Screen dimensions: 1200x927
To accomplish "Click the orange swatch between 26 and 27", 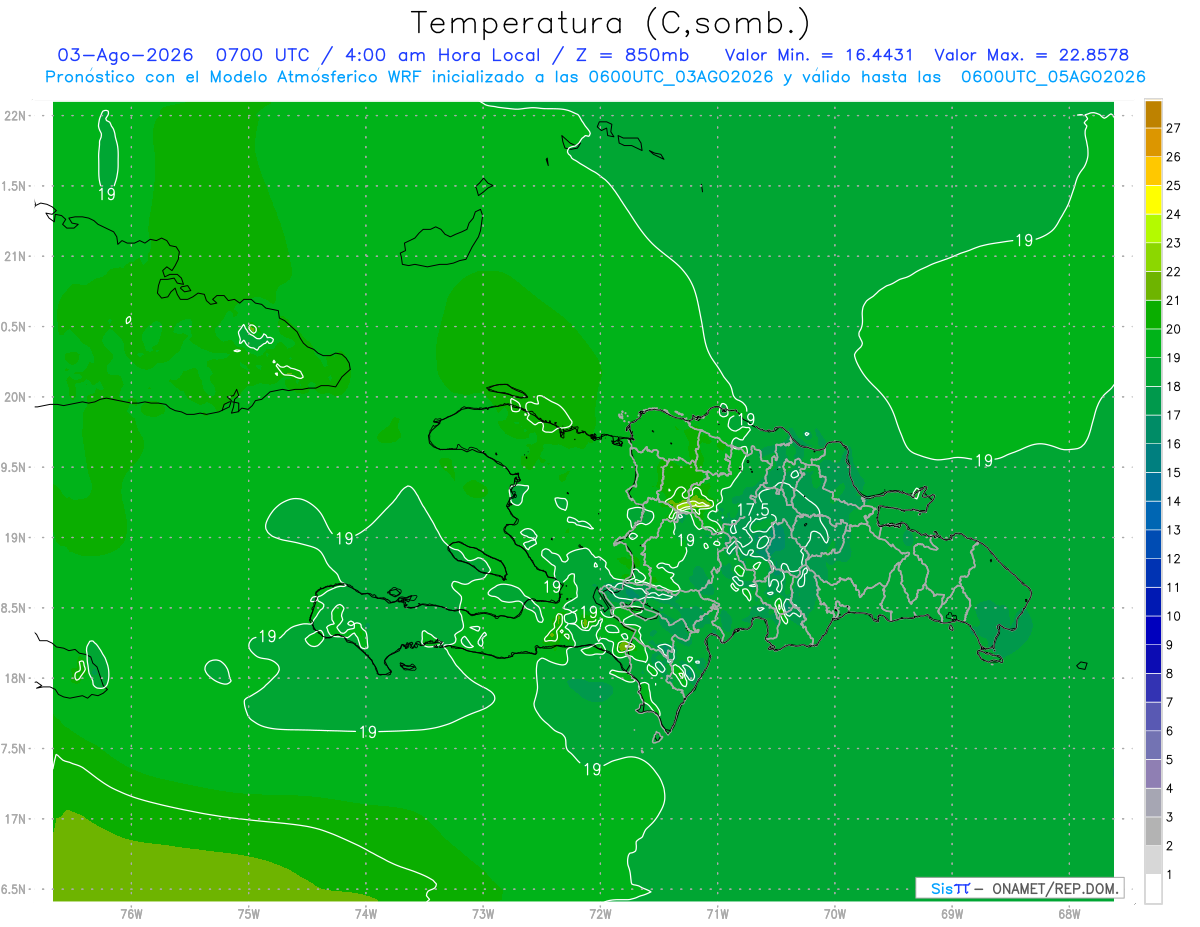I will (1153, 142).
